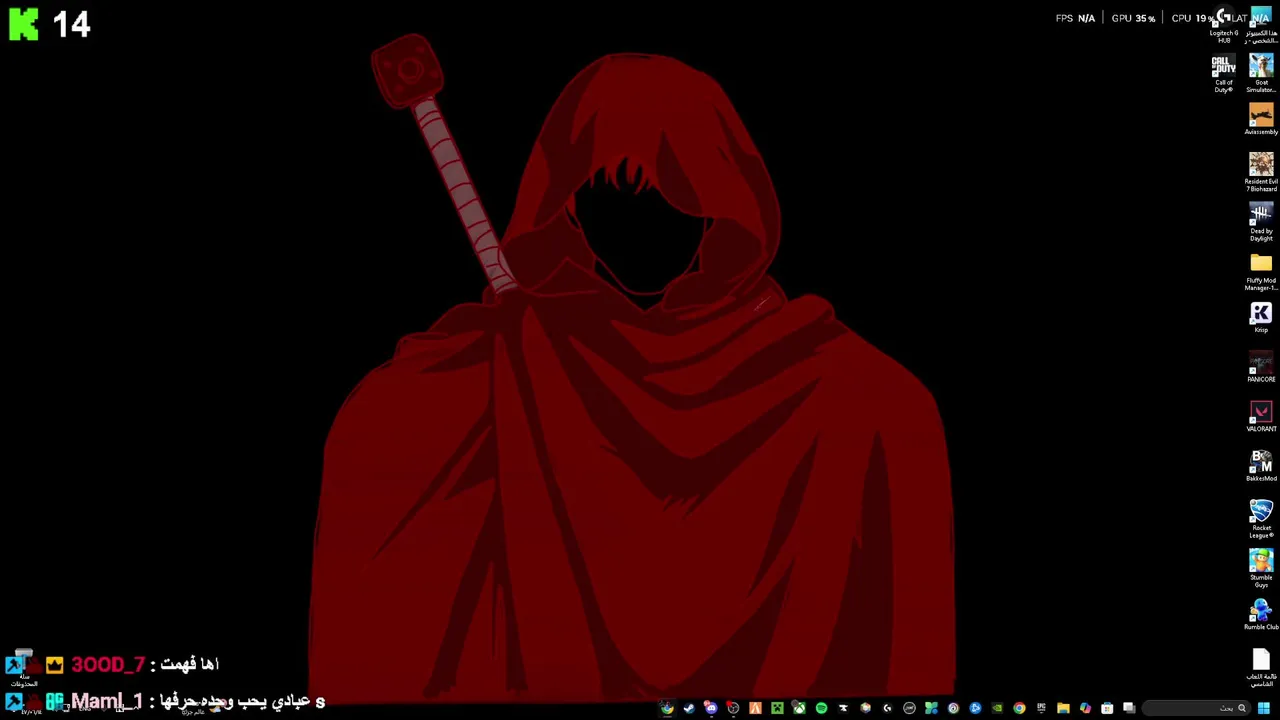Open the NVIDIA app in the taskbar
This screenshot has height=720, width=1280.
pos(997,708)
